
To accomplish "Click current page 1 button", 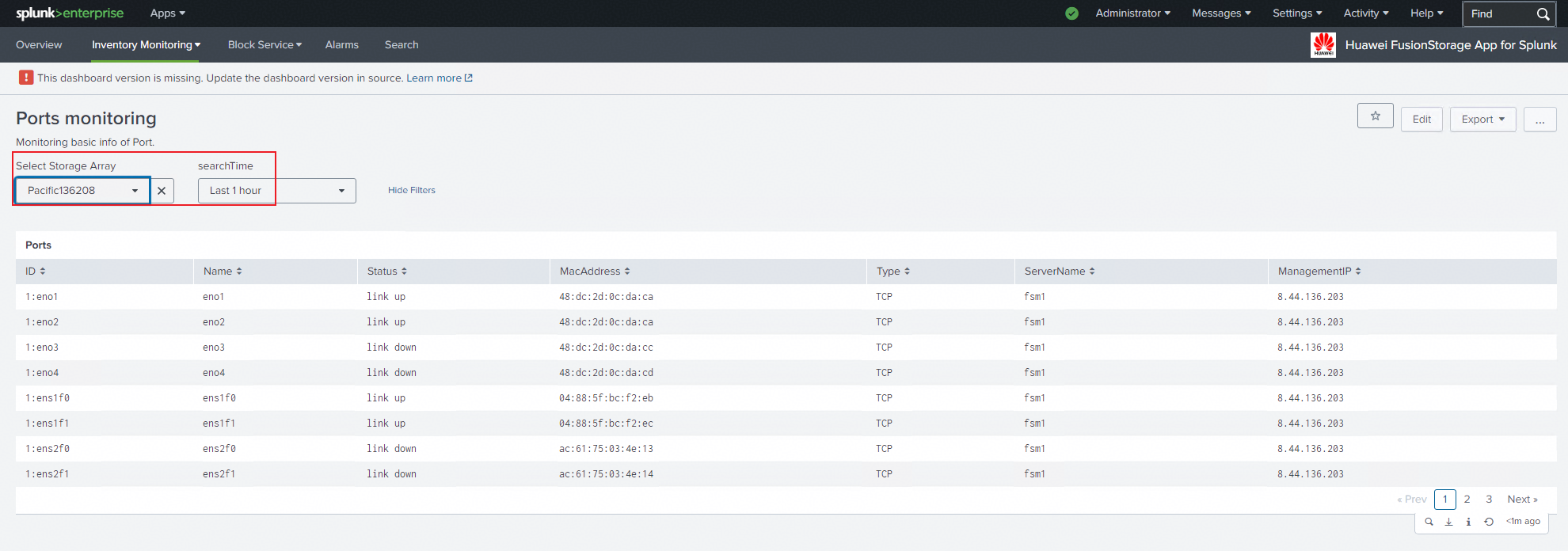I will [x=1445, y=500].
